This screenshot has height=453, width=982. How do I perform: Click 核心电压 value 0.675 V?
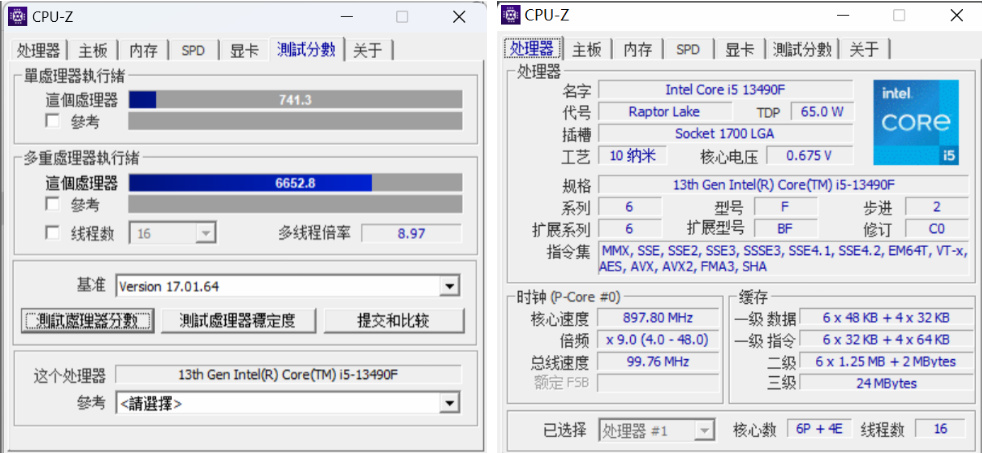pos(810,155)
